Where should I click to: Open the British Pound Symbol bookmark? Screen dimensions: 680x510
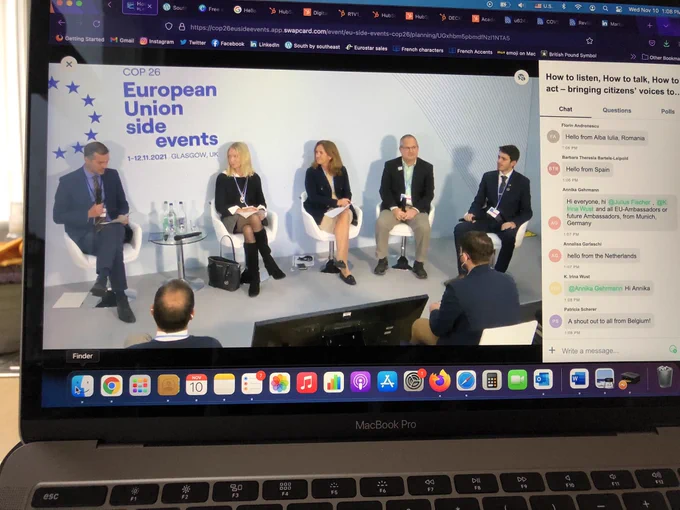[x=569, y=55]
